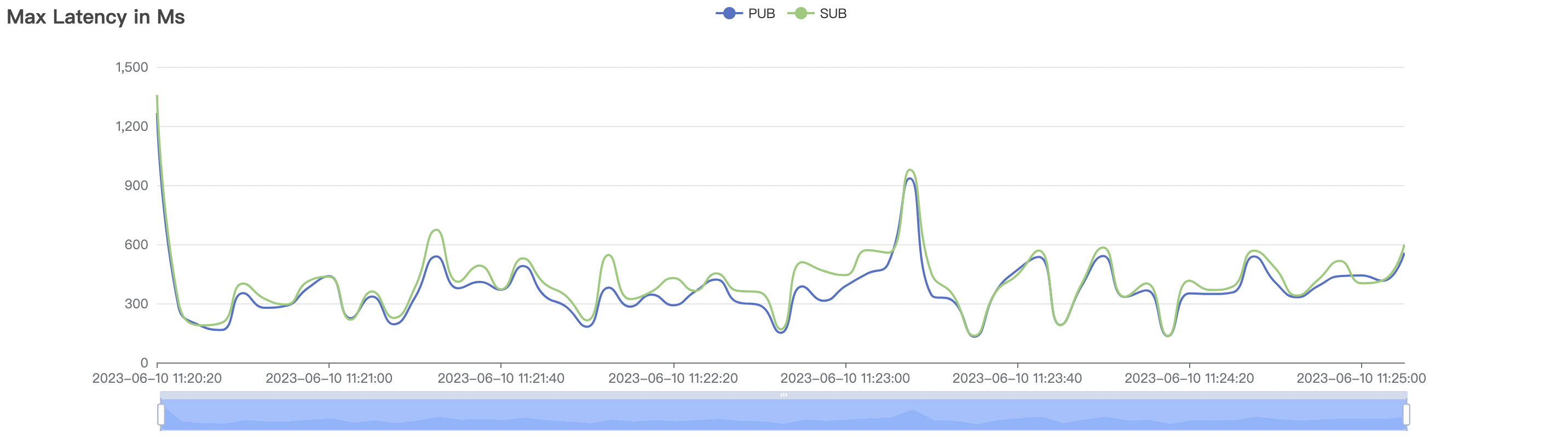The height and width of the screenshot is (437, 1568).
Task: Click the highest SUB peak after 11:23:00
Action: coord(910,170)
